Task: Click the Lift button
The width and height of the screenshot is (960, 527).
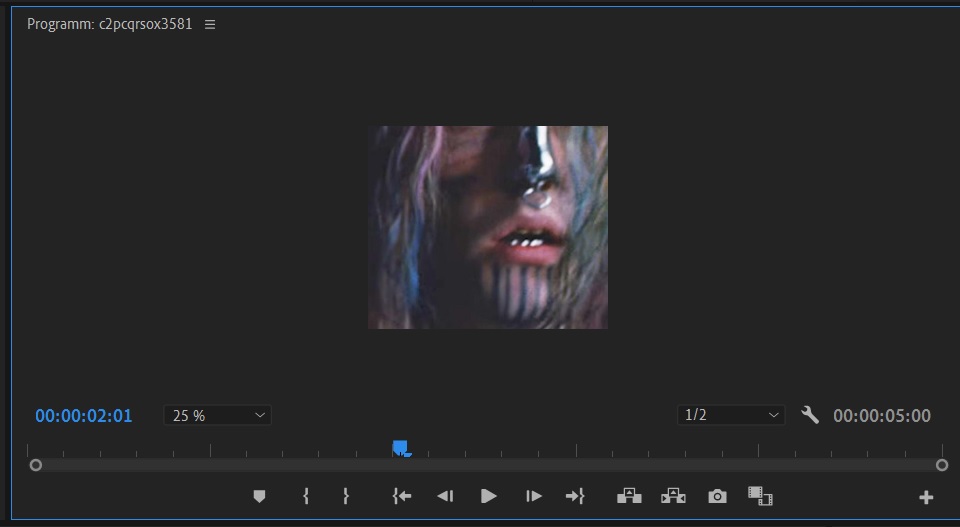Action: click(629, 496)
